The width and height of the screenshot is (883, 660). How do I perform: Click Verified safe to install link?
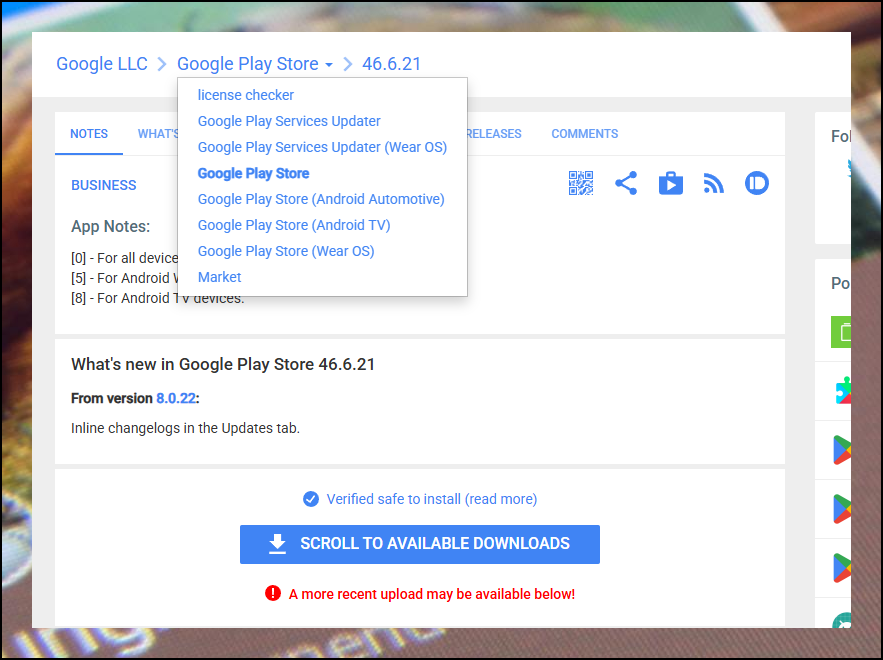click(432, 499)
